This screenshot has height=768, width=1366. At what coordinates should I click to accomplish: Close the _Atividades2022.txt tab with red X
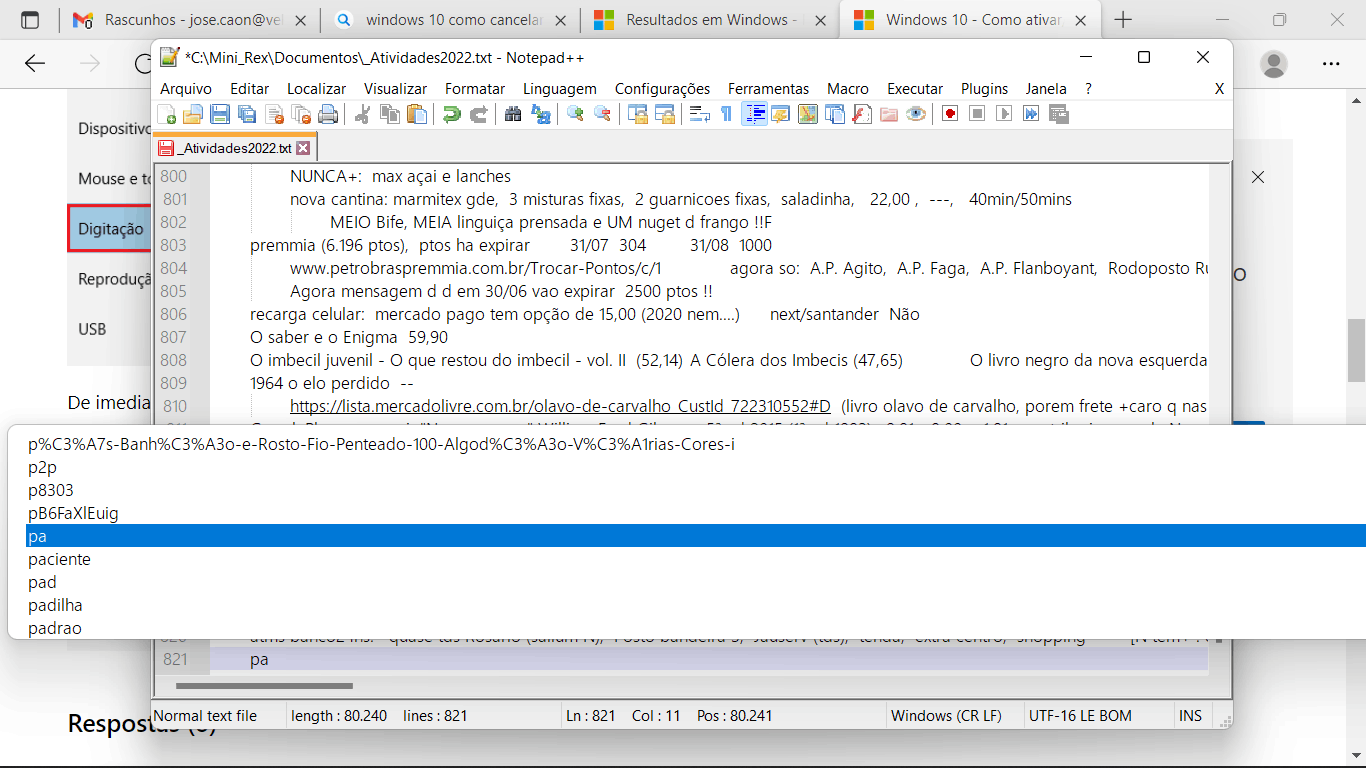pos(303,148)
